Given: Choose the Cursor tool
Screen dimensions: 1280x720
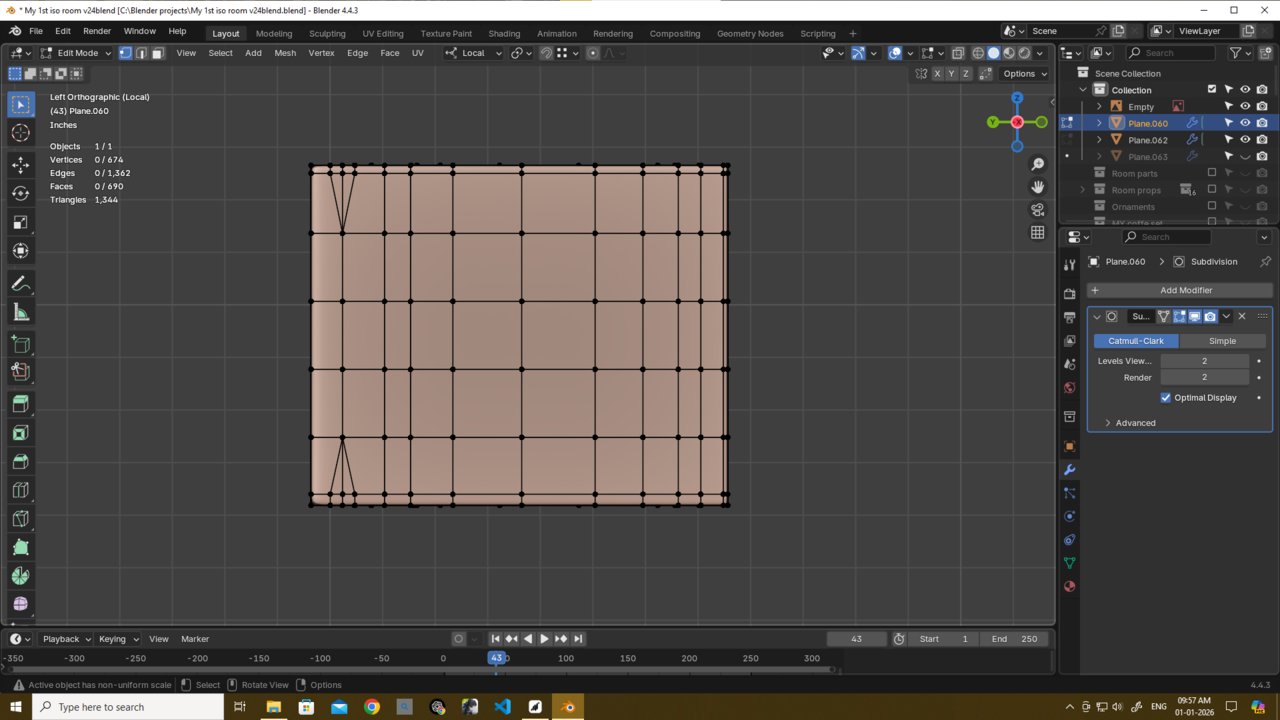Looking at the screenshot, I should (20, 133).
